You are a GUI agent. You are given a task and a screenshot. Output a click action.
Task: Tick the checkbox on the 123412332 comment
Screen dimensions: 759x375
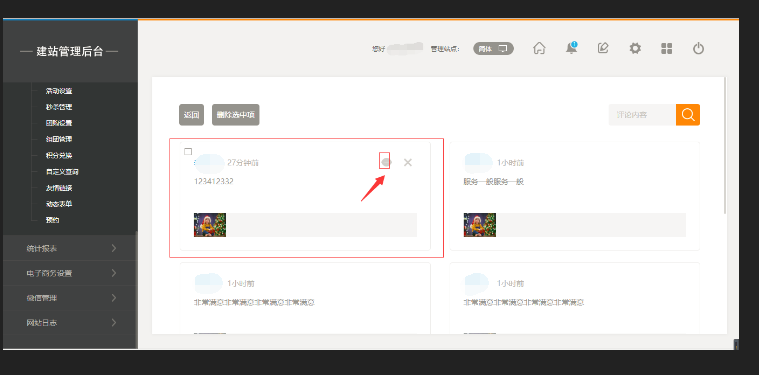(x=188, y=151)
